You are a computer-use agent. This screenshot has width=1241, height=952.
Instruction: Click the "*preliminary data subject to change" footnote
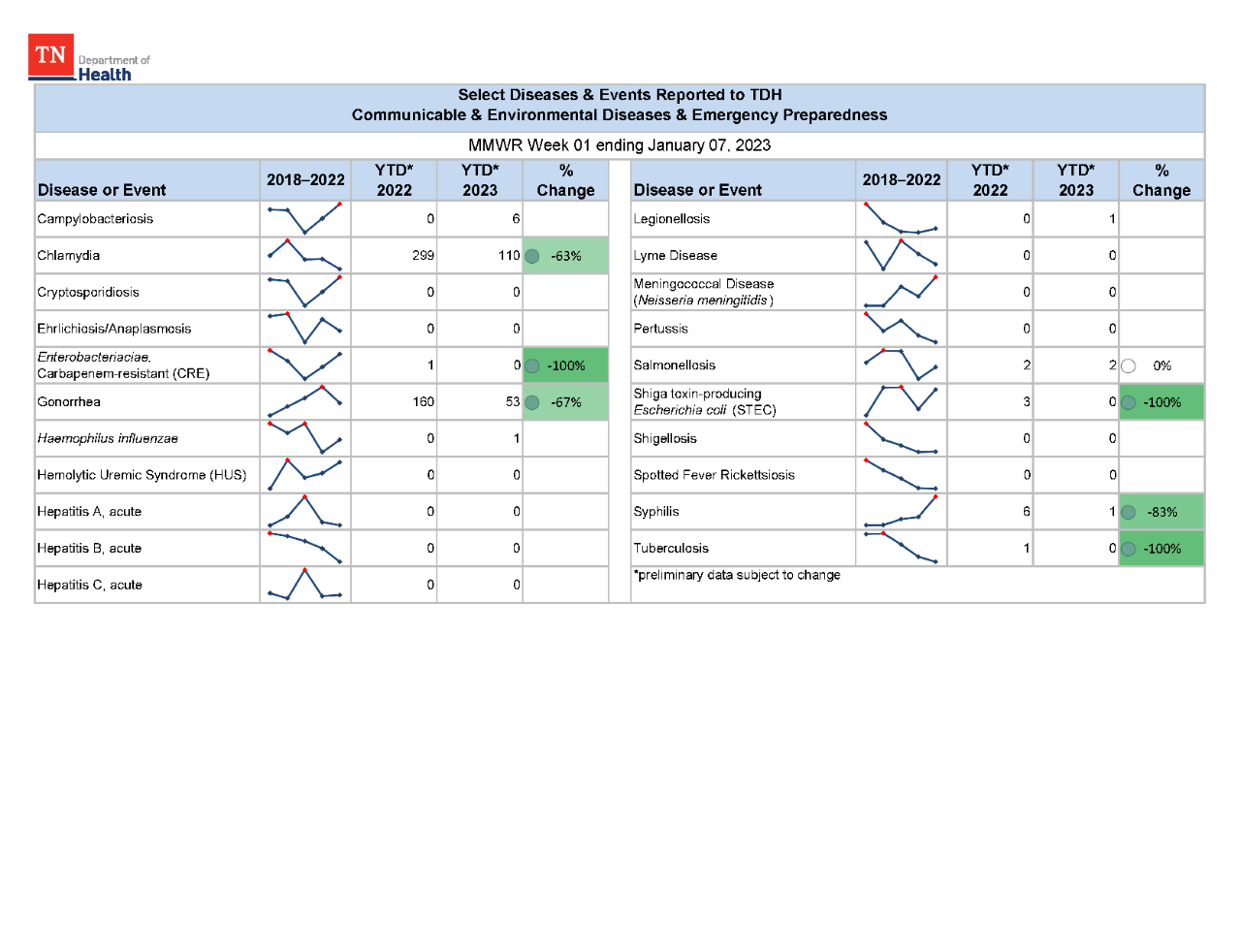coord(737,575)
